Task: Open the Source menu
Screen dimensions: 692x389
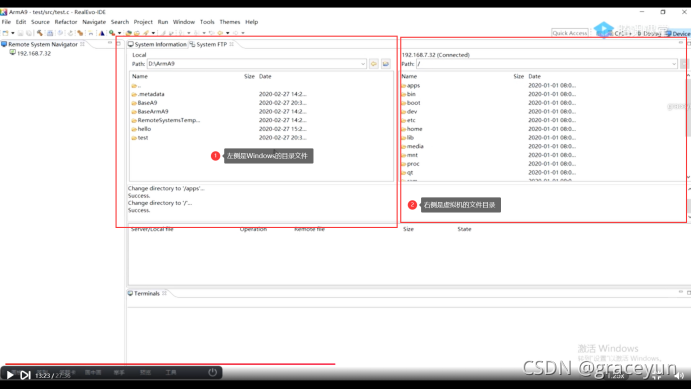Action: click(40, 22)
